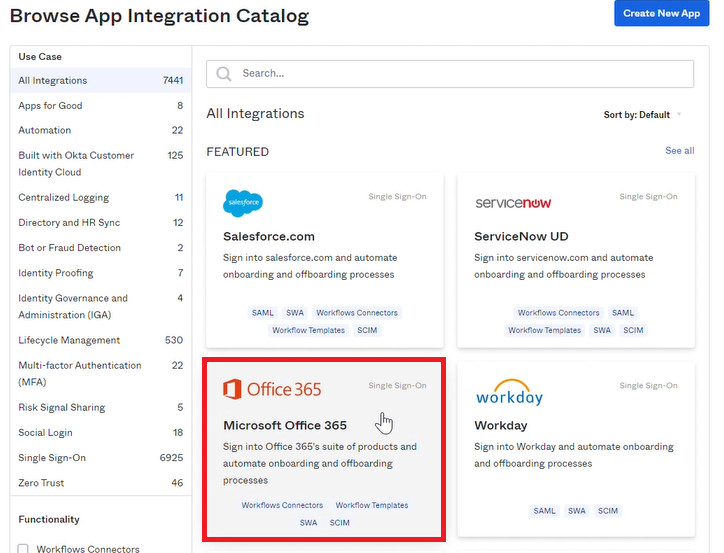
Task: Click Workflows Connectors tag on Office 365 card
Action: click(x=282, y=505)
